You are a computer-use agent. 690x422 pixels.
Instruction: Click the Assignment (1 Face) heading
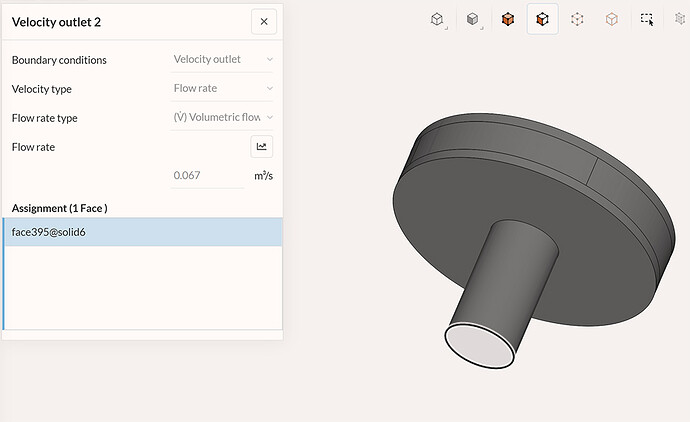click(x=59, y=208)
